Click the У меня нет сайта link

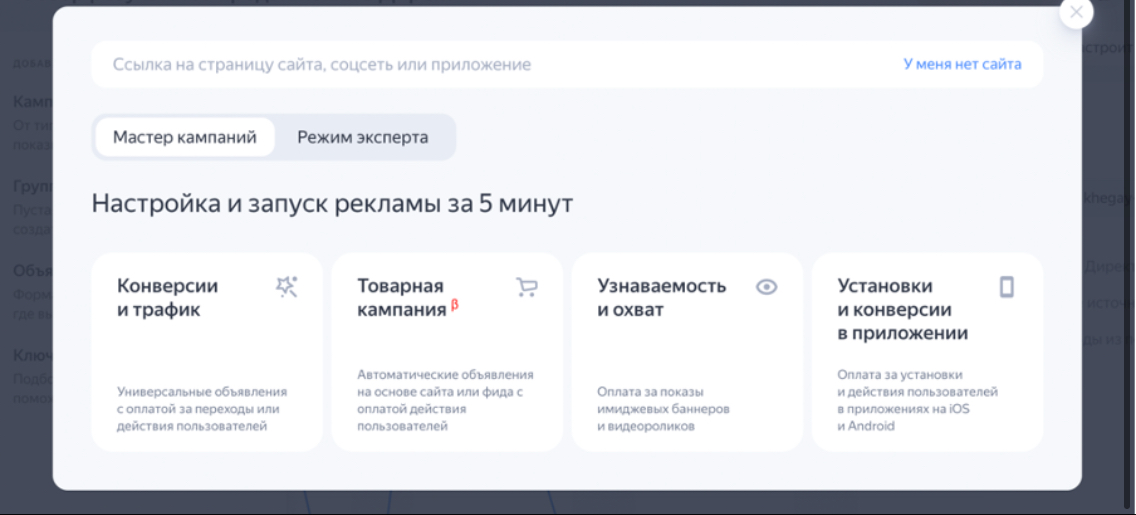pos(962,64)
